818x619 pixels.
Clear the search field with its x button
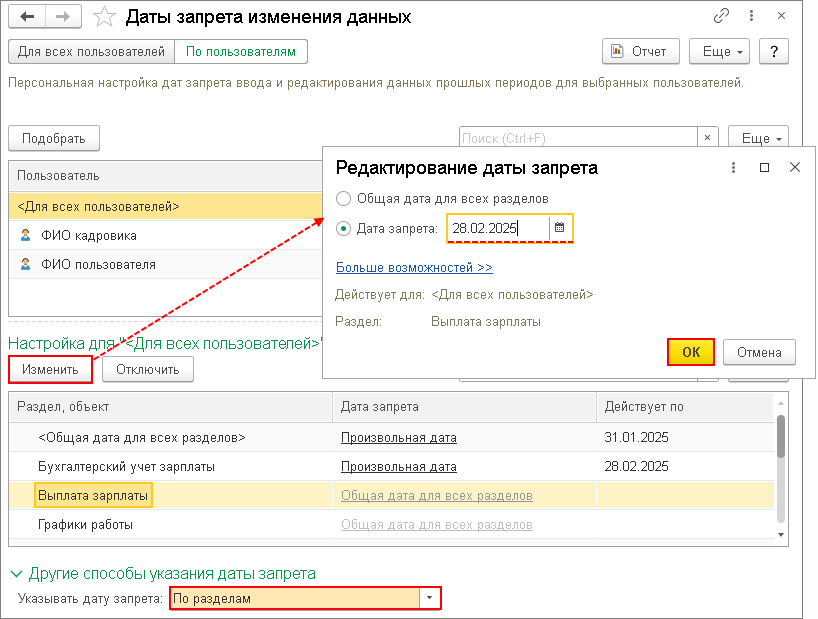click(707, 138)
